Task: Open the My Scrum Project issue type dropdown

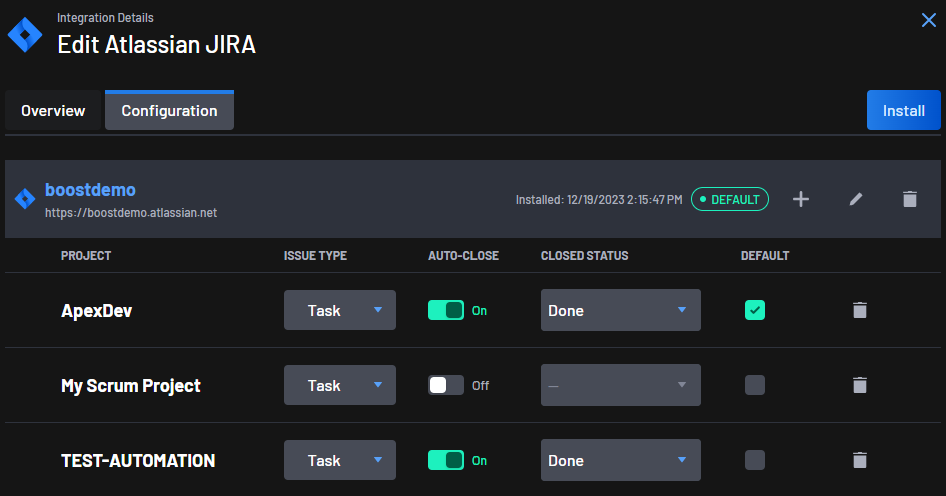Action: 340,385
